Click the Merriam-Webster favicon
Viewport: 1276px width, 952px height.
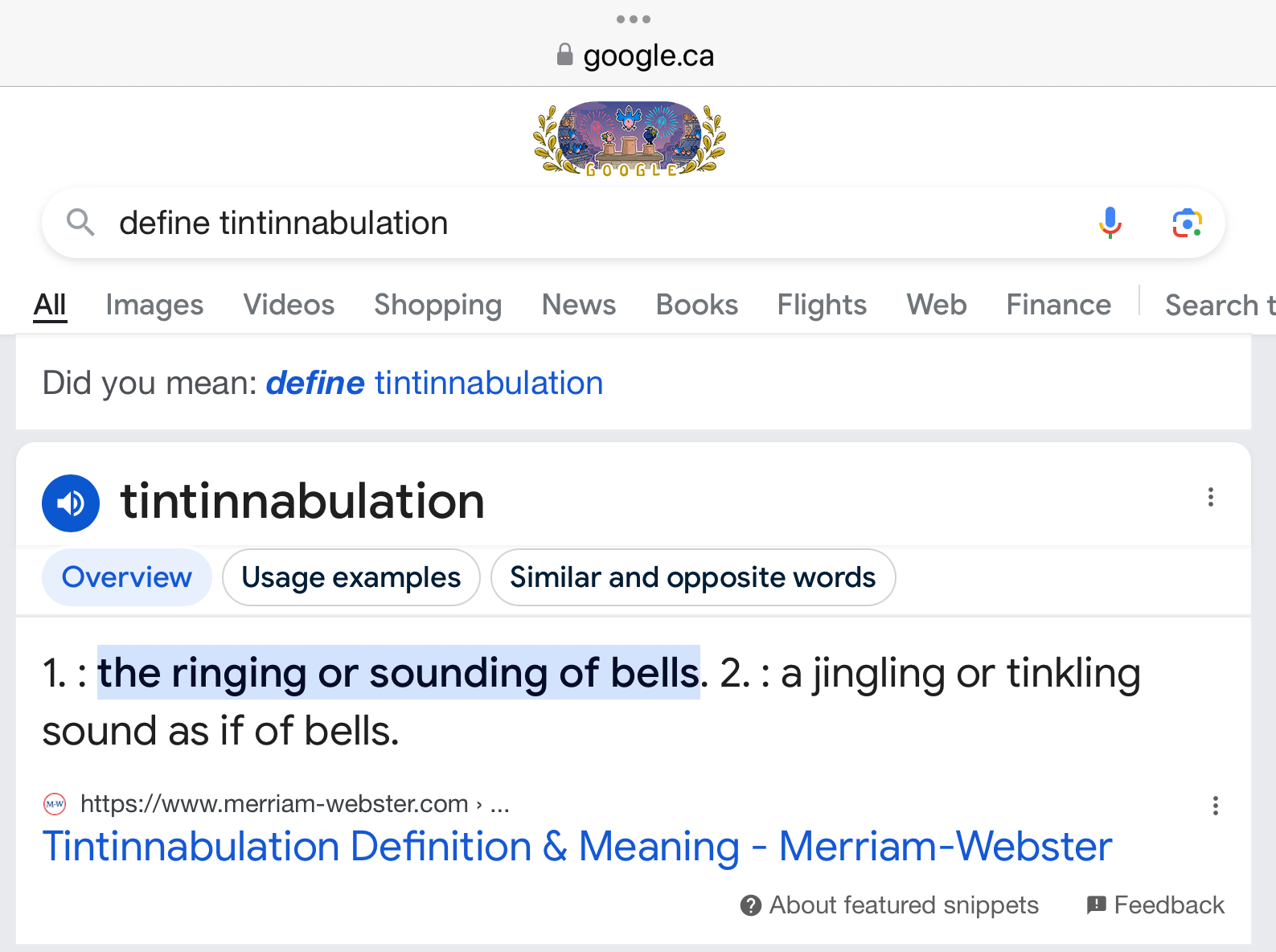[55, 803]
